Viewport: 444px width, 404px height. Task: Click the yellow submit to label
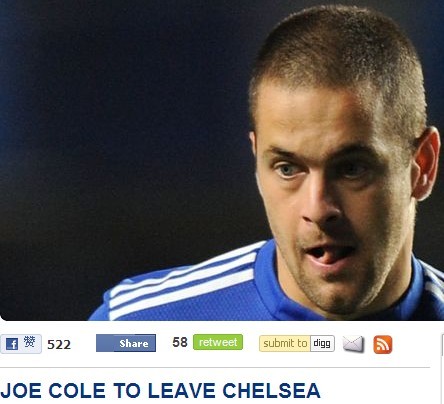coord(285,343)
